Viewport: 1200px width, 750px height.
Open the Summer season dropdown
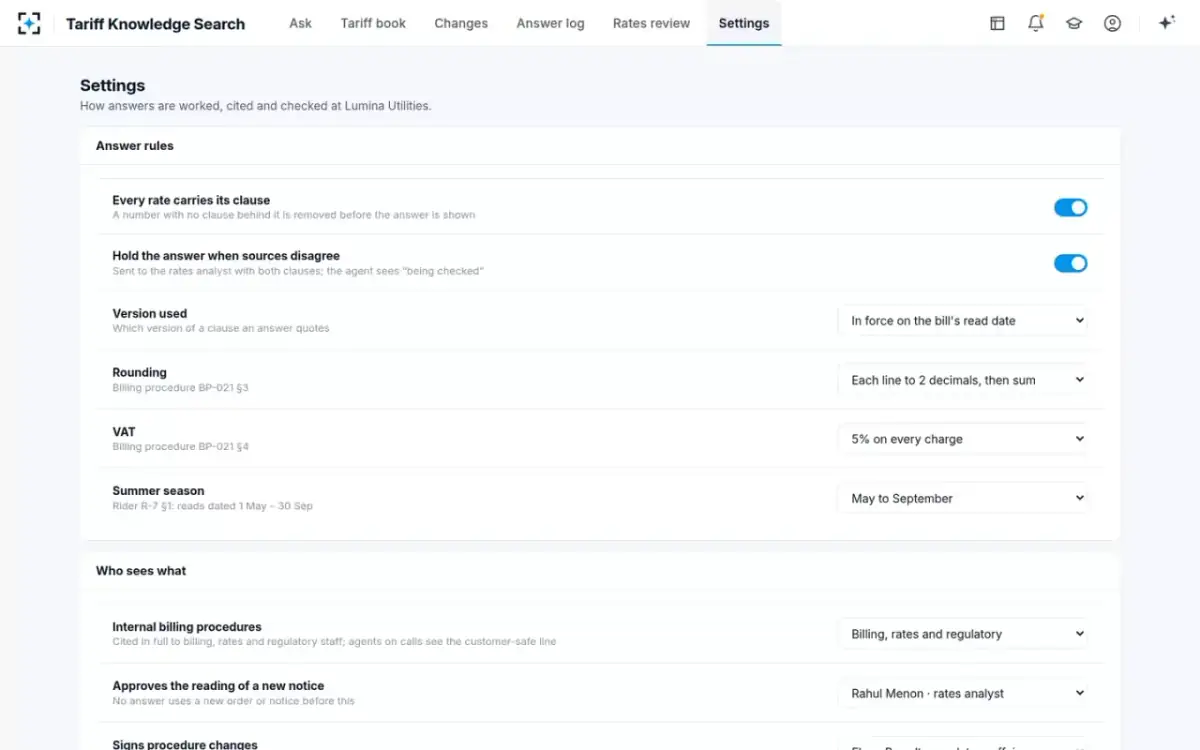click(963, 498)
